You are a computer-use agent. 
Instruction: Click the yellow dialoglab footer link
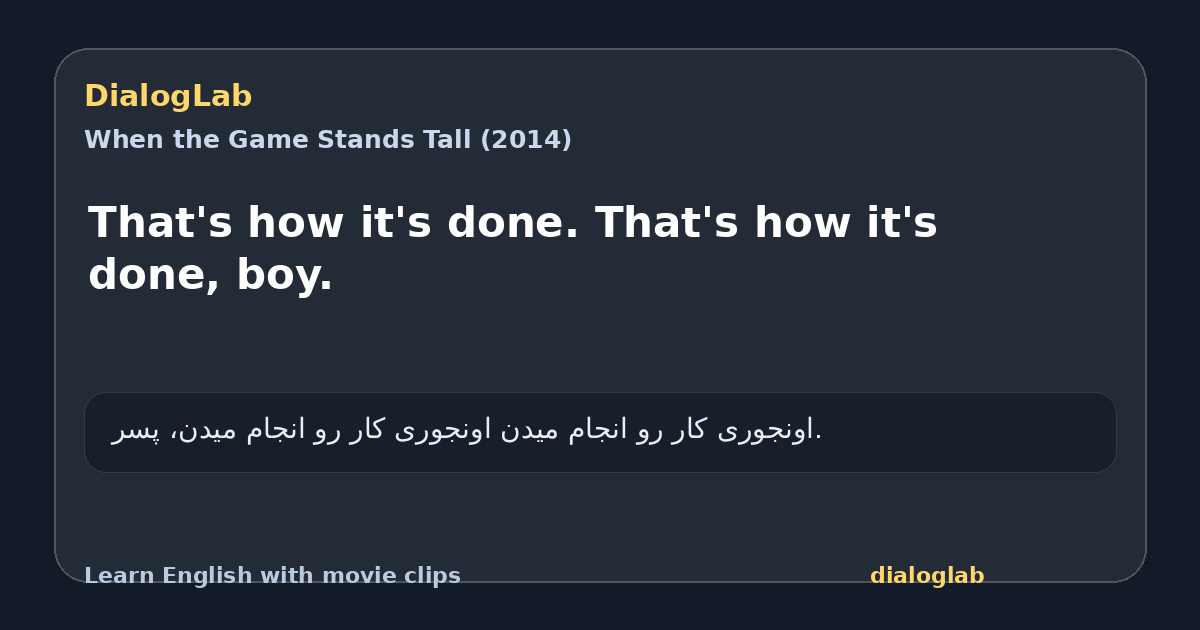tap(927, 576)
